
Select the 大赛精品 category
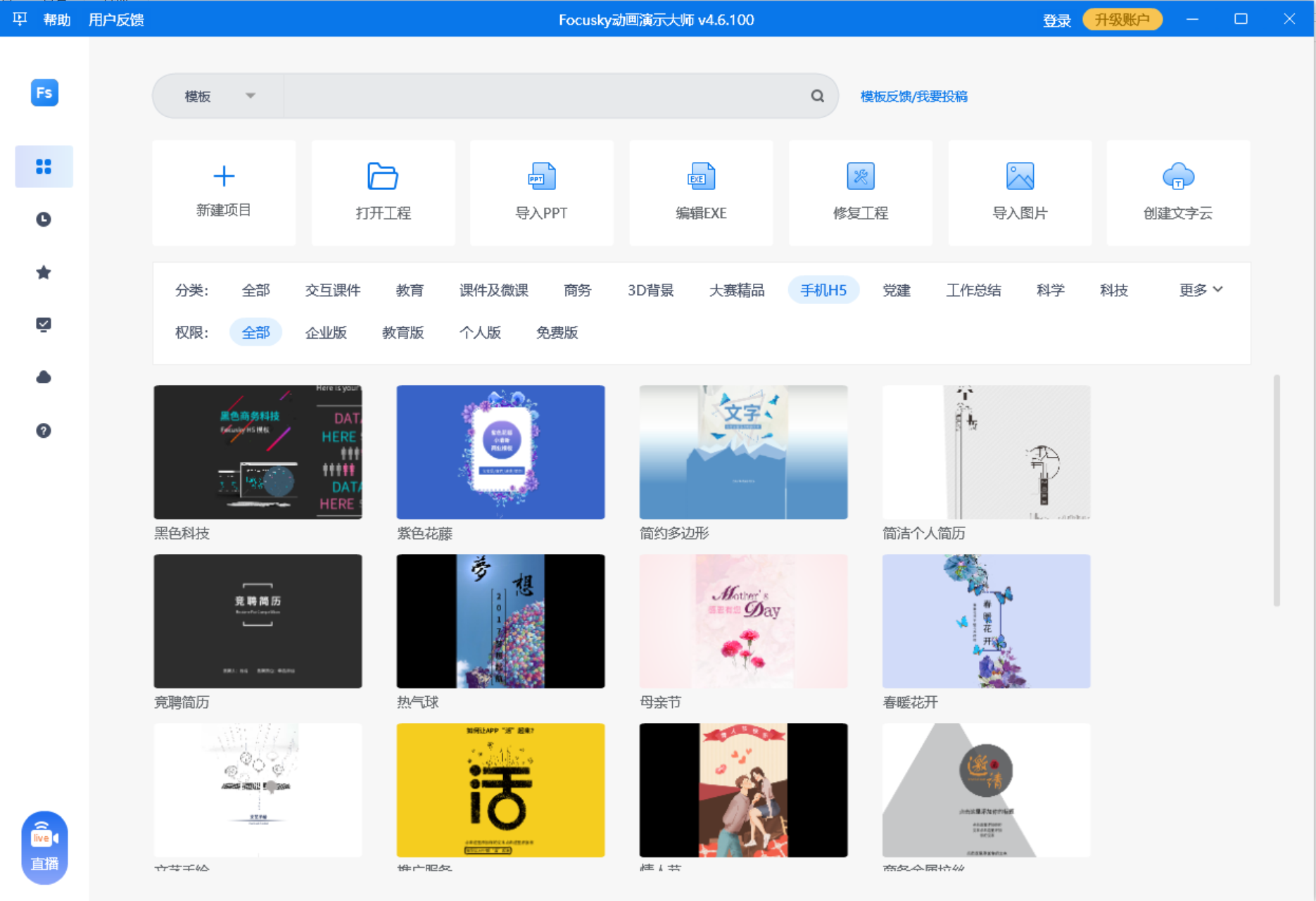(737, 290)
